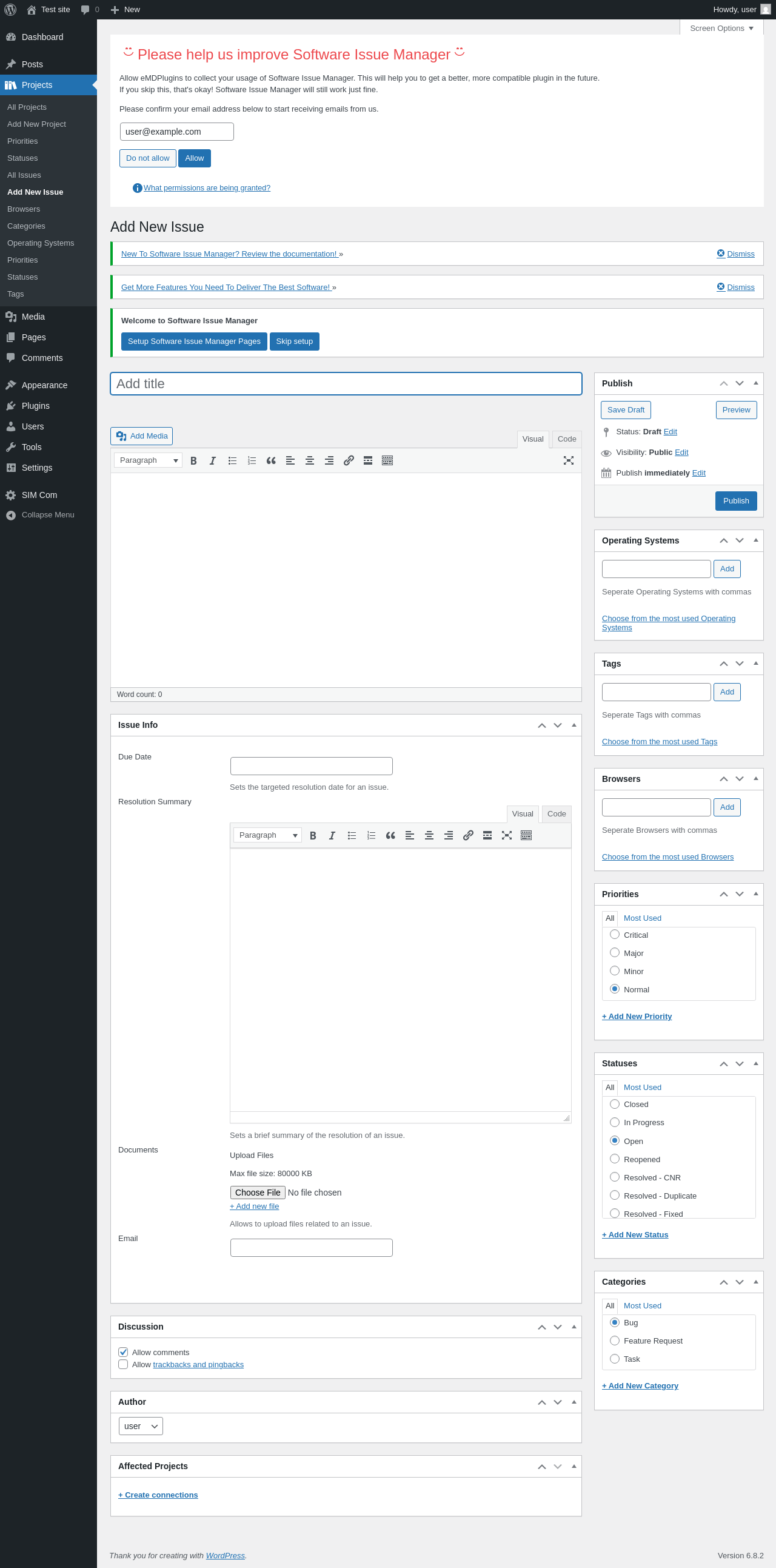This screenshot has height=1568, width=776.
Task: Click the Add title field
Action: pyautogui.click(x=346, y=384)
